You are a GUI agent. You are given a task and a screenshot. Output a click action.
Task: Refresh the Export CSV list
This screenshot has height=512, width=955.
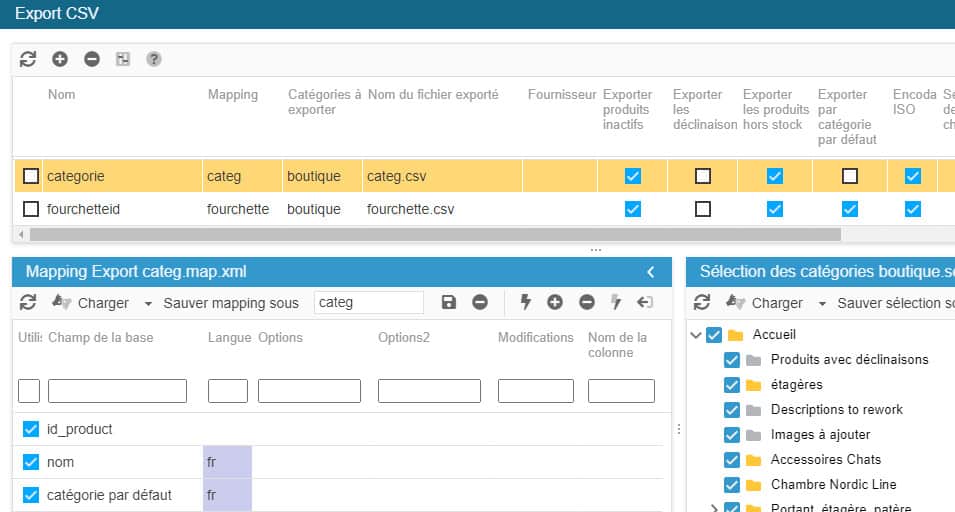(x=28, y=59)
